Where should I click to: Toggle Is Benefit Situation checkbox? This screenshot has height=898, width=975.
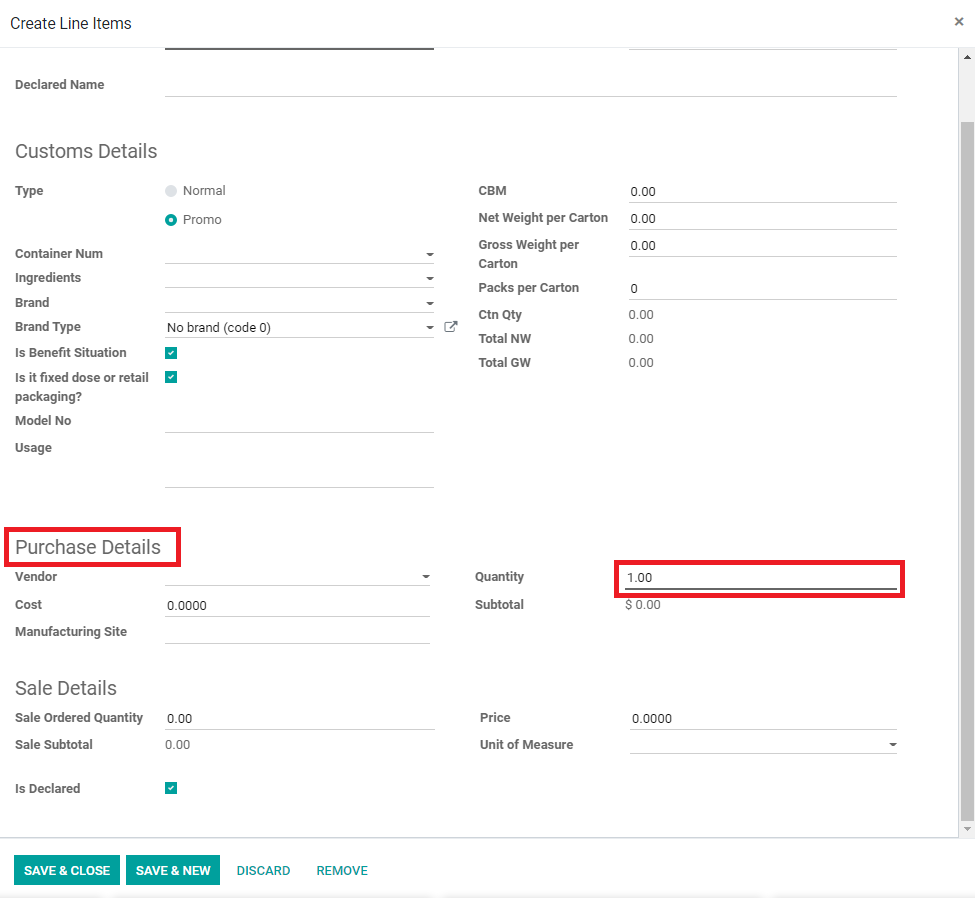[171, 353]
